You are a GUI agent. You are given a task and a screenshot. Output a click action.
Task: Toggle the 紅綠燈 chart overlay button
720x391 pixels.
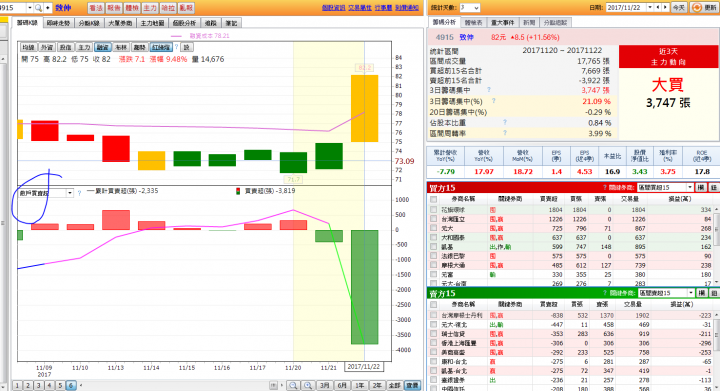[x=161, y=47]
